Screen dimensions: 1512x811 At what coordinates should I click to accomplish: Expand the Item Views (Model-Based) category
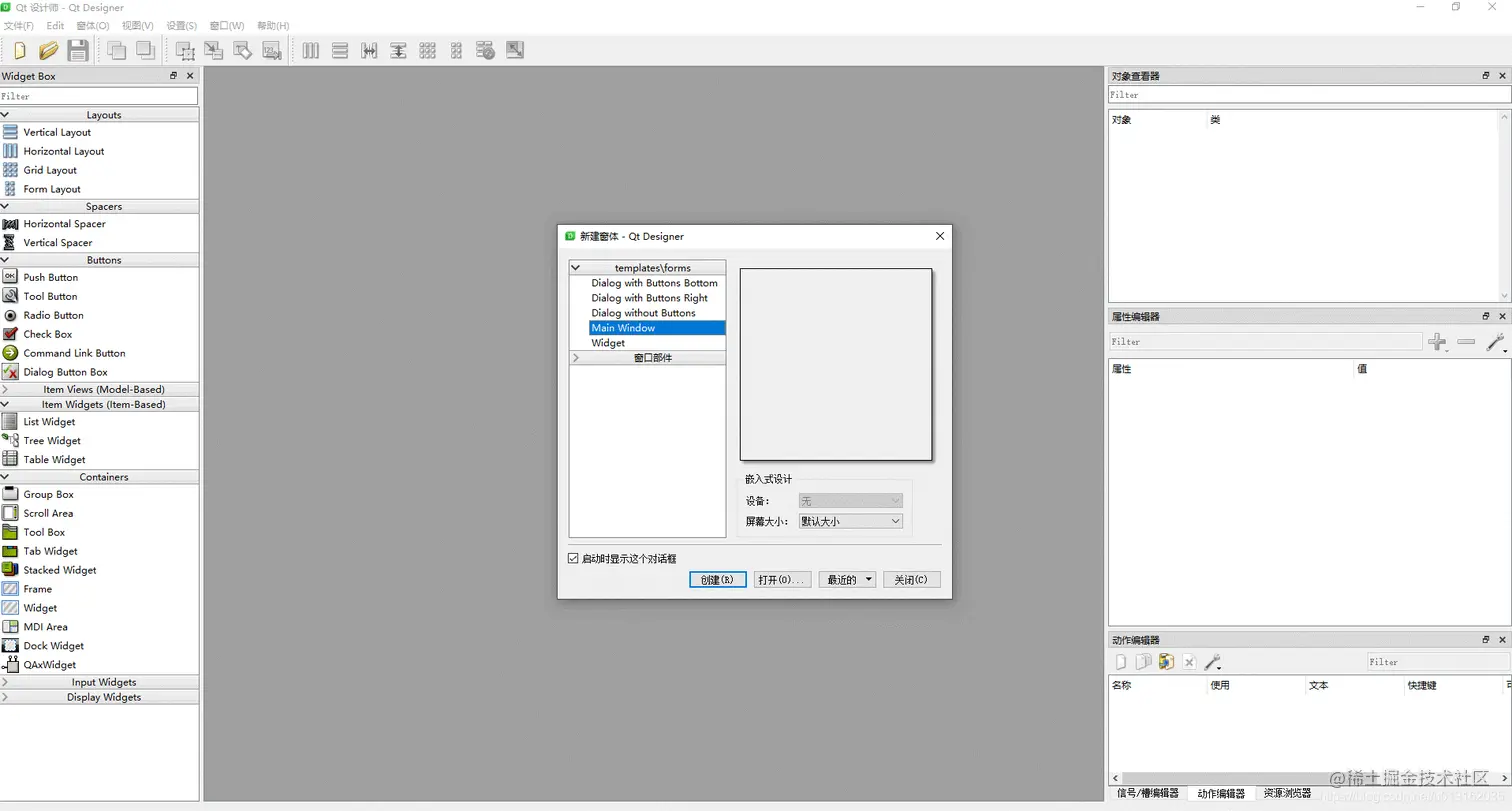coord(5,389)
